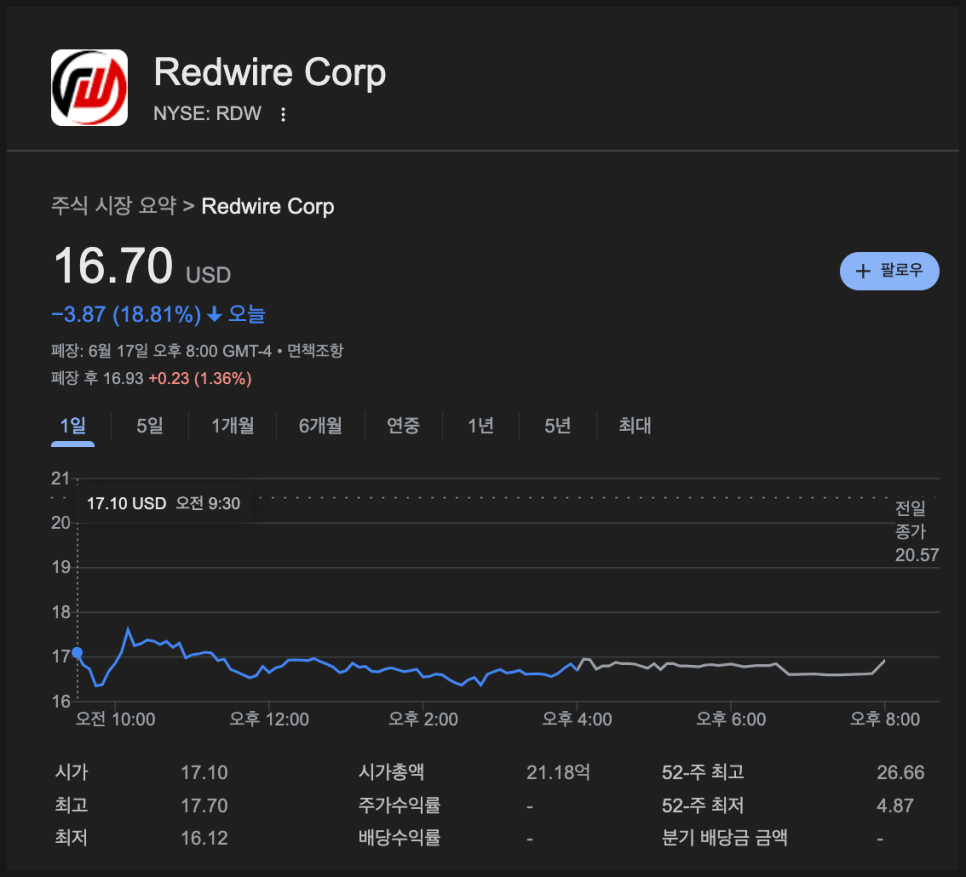Click the 오후 2:00 time axis label
Image resolution: width=966 pixels, height=877 pixels.
click(423, 719)
